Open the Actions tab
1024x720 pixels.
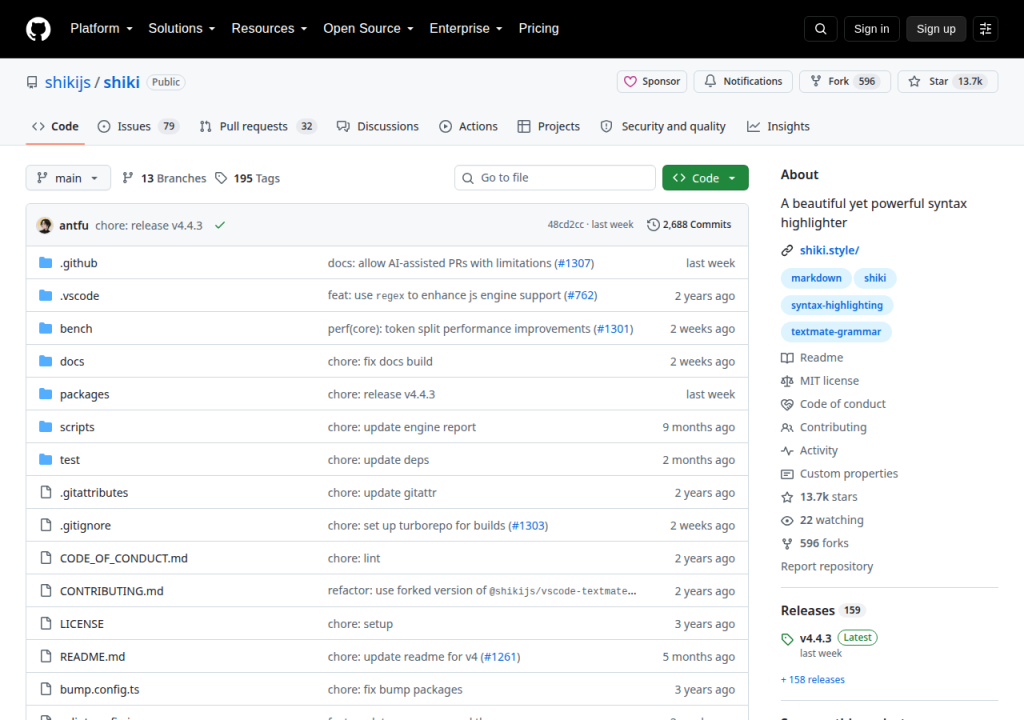[468, 127]
